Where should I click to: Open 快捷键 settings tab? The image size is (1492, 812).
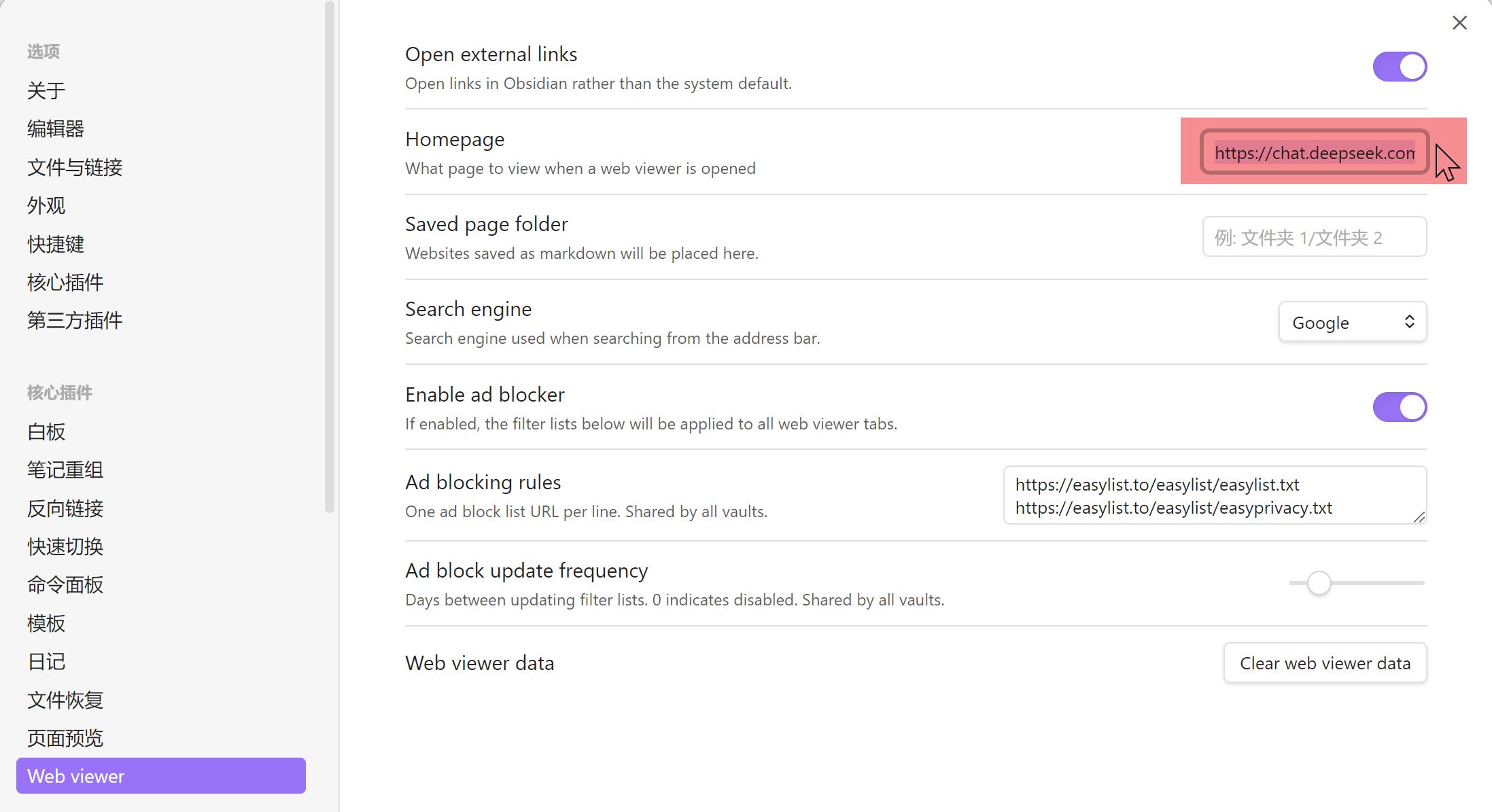(56, 244)
